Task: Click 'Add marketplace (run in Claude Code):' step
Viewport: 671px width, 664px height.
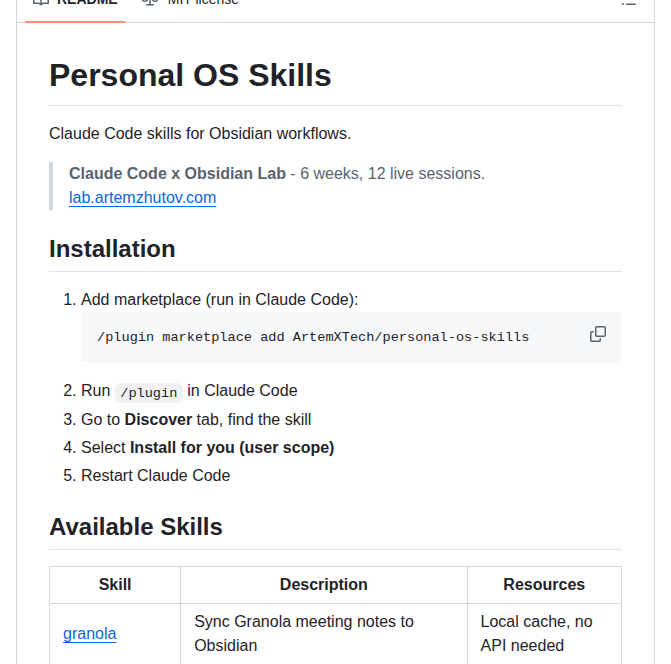Action: pos(220,299)
